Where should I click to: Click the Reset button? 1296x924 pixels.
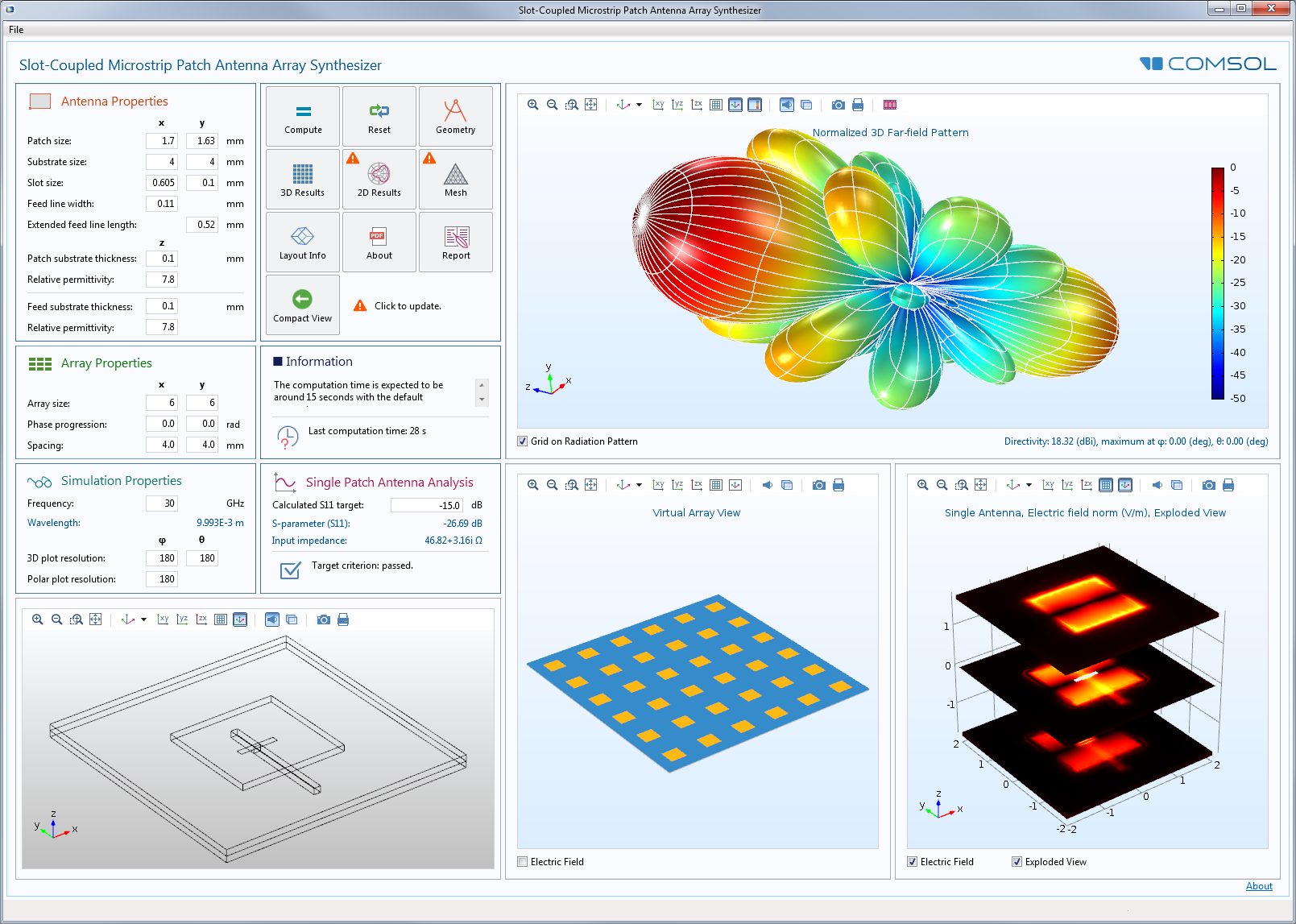[379, 117]
